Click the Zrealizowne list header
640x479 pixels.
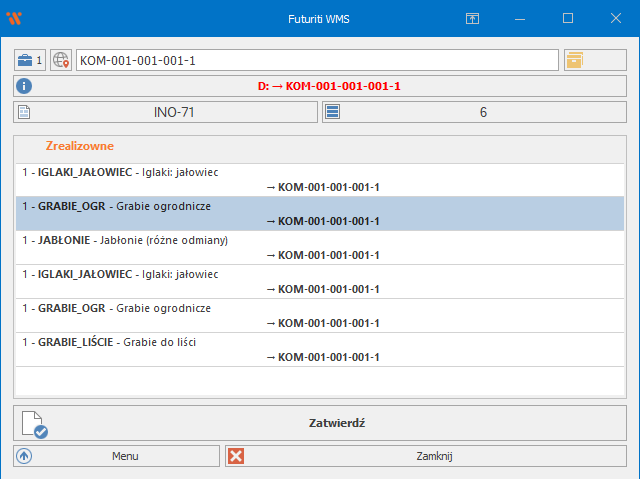click(80, 146)
